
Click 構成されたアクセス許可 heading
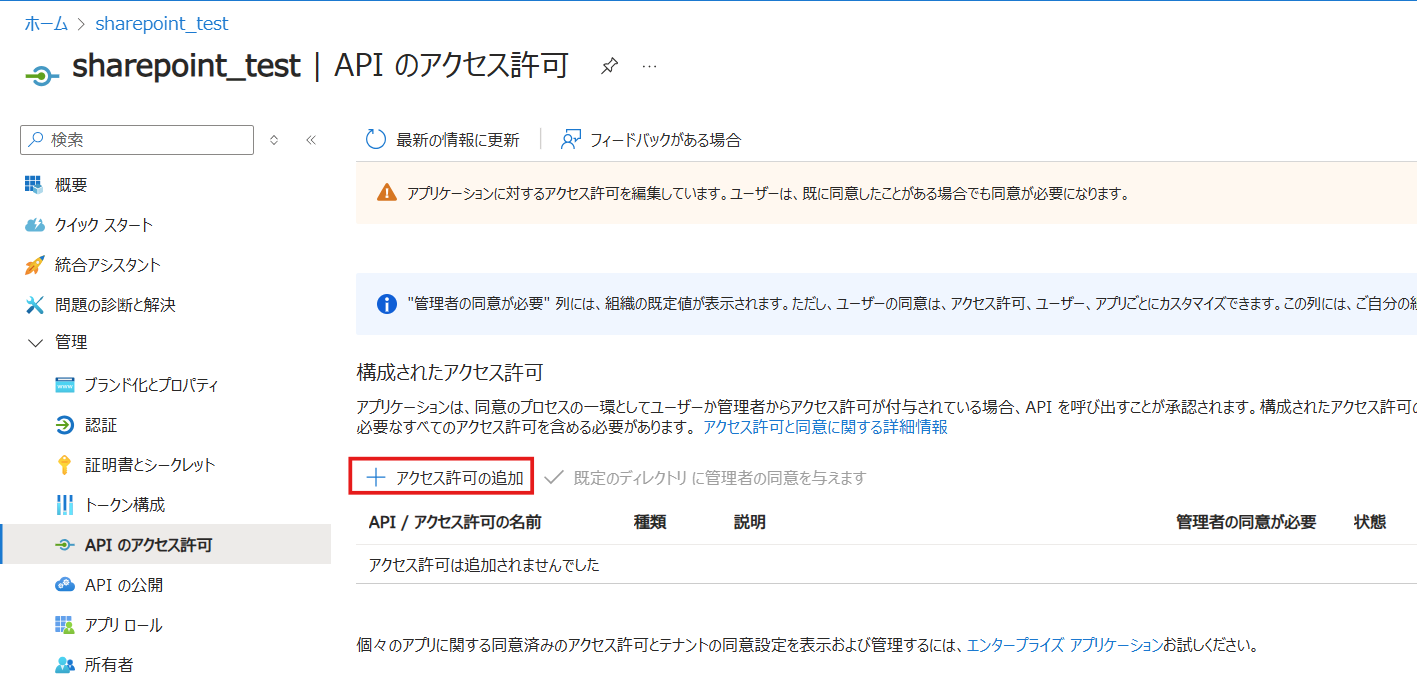point(450,373)
